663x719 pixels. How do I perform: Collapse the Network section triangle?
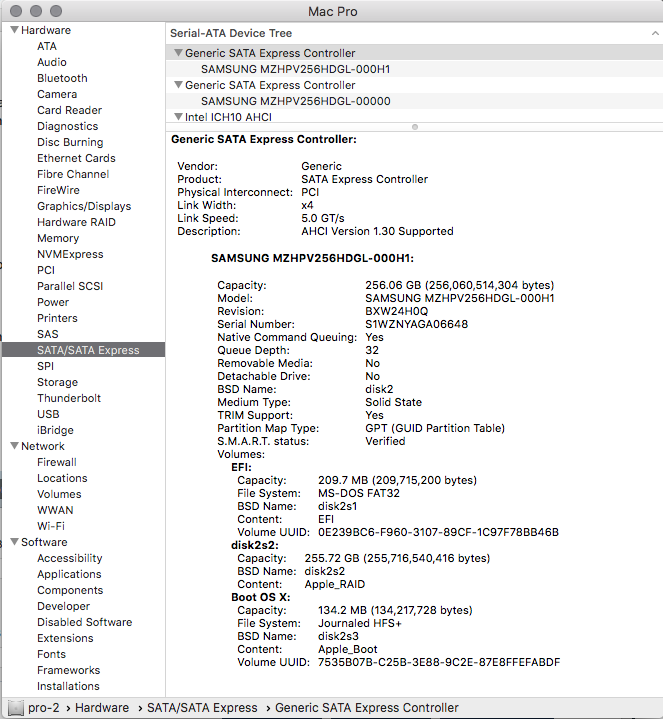(15, 446)
